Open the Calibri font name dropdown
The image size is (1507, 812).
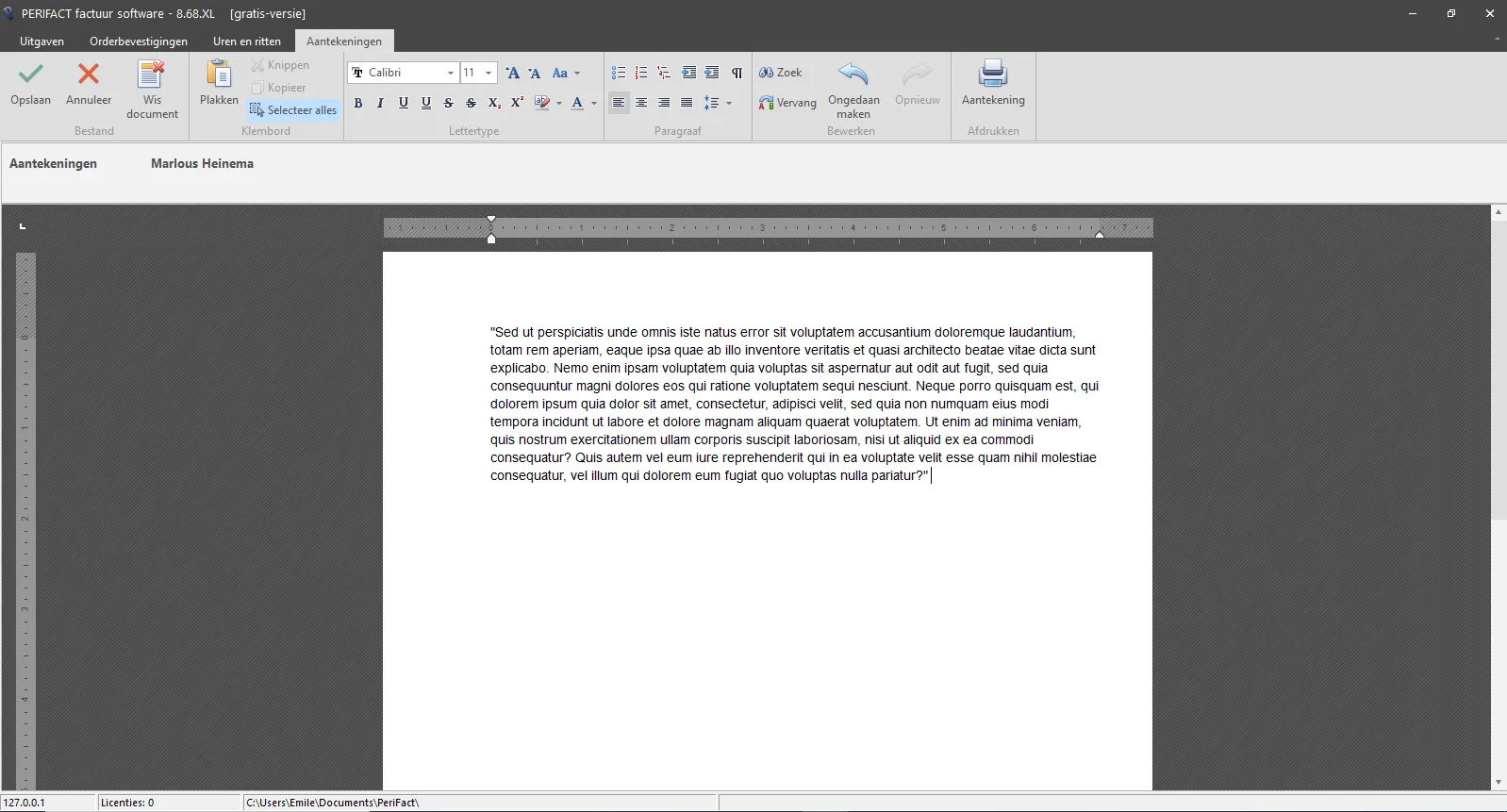point(450,73)
